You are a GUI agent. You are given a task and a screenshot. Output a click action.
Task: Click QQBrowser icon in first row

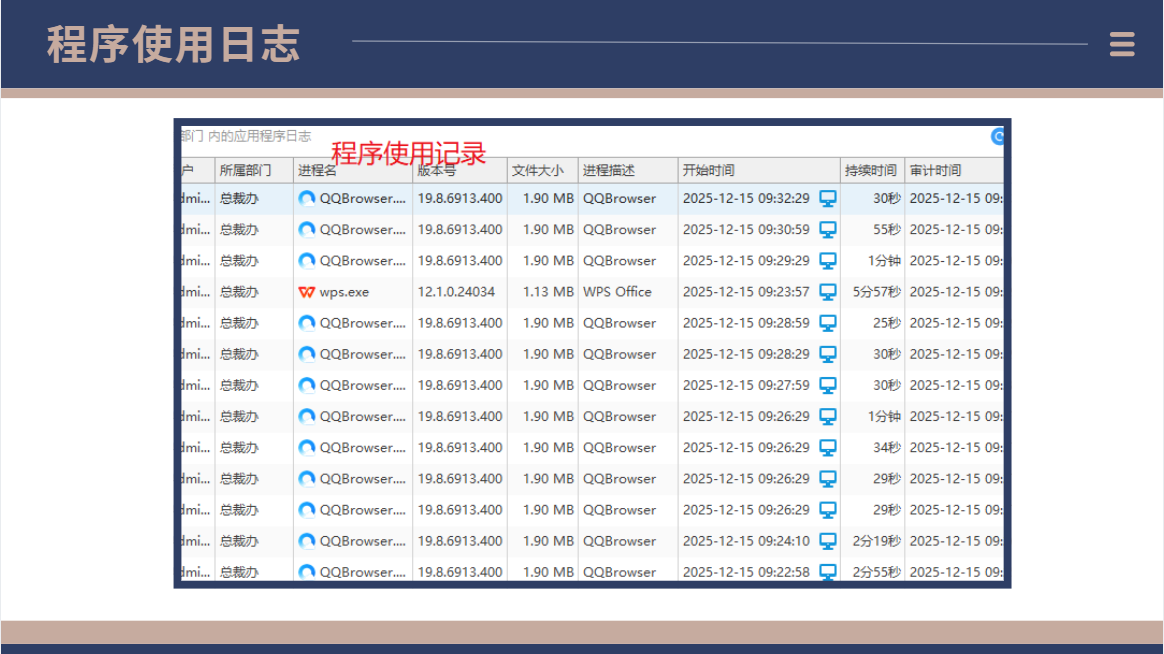307,198
